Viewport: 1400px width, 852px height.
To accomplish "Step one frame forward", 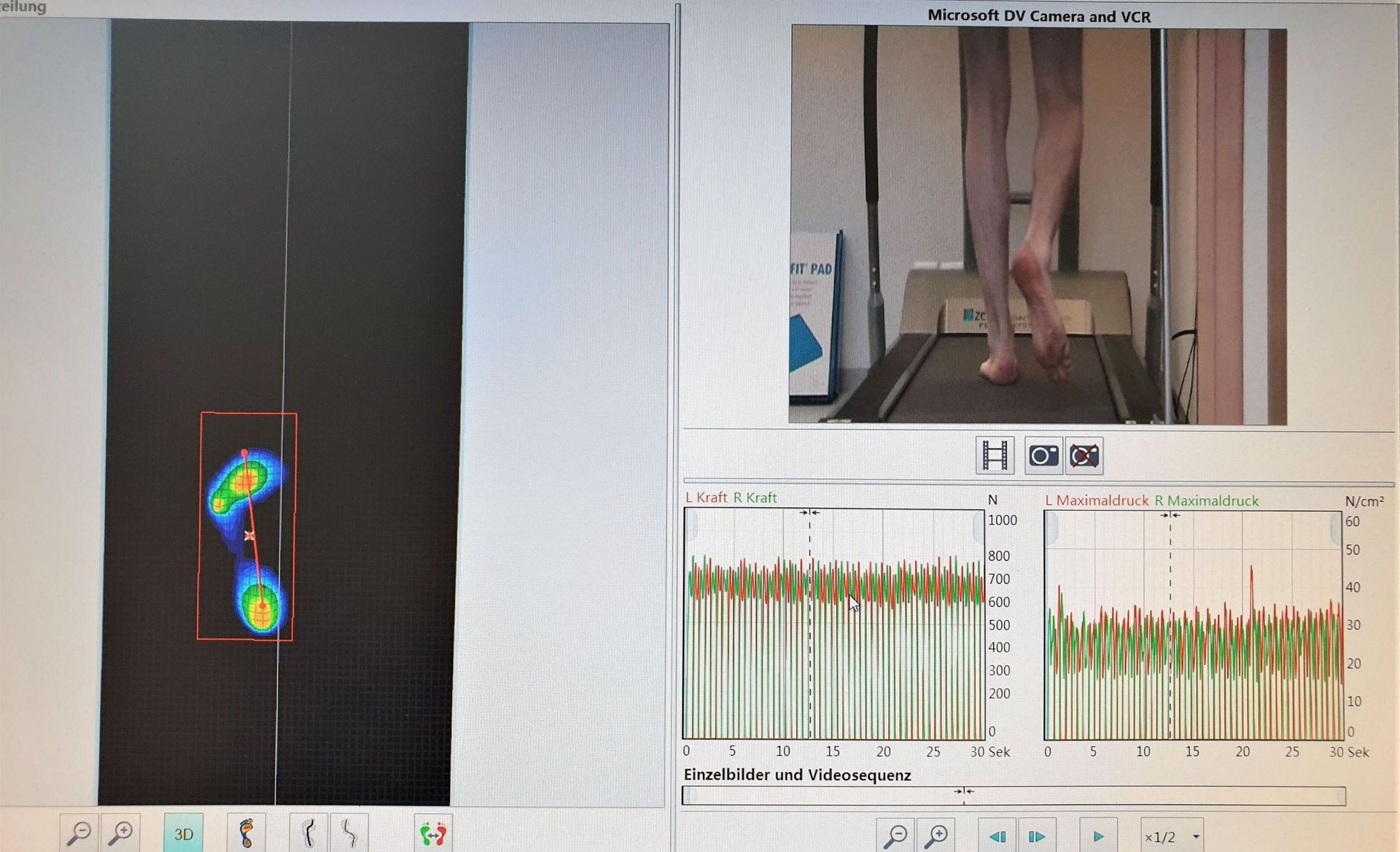I will coord(1036,836).
